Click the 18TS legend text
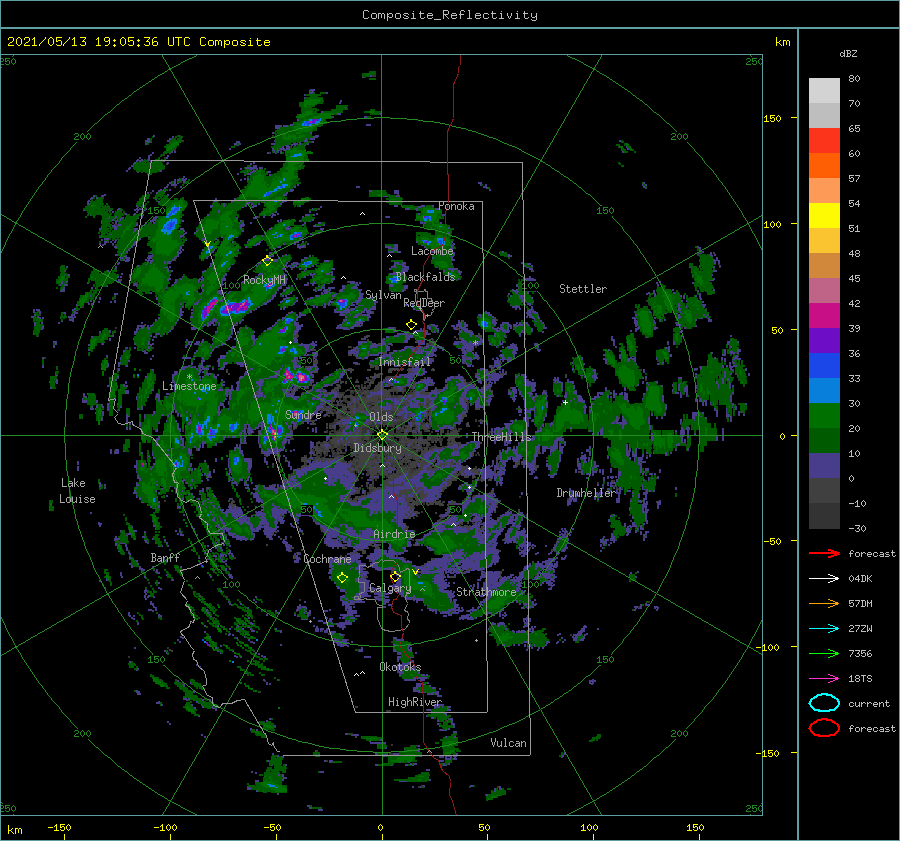The width and height of the screenshot is (900, 841). [860, 679]
